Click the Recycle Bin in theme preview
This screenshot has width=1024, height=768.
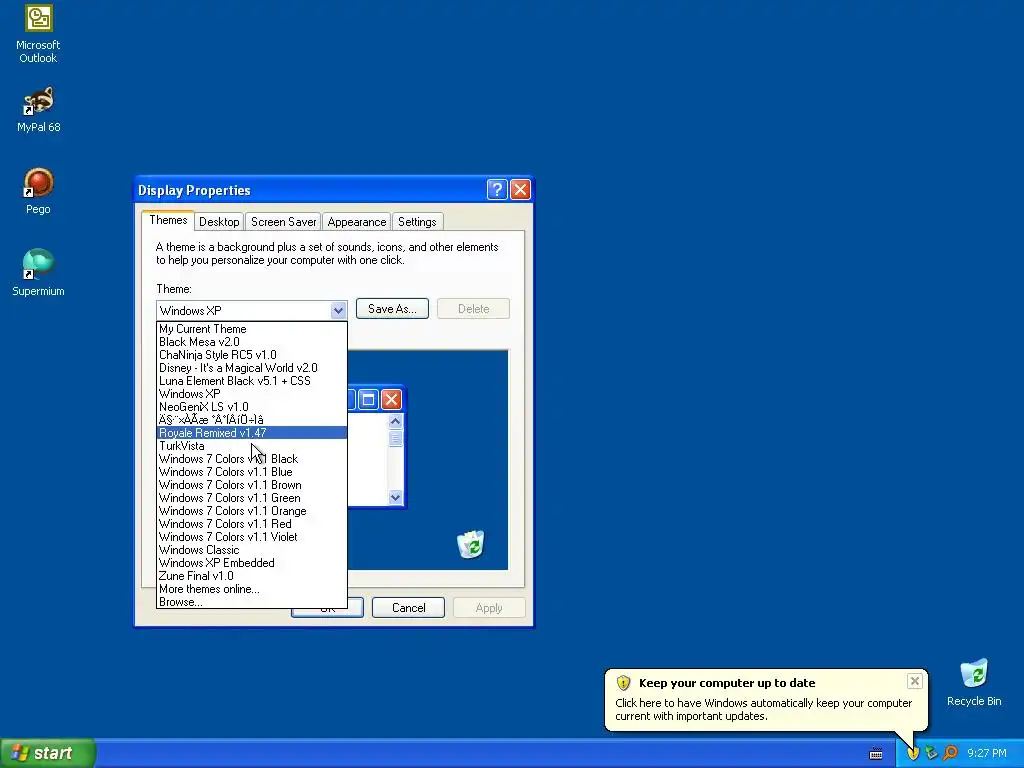pos(470,544)
